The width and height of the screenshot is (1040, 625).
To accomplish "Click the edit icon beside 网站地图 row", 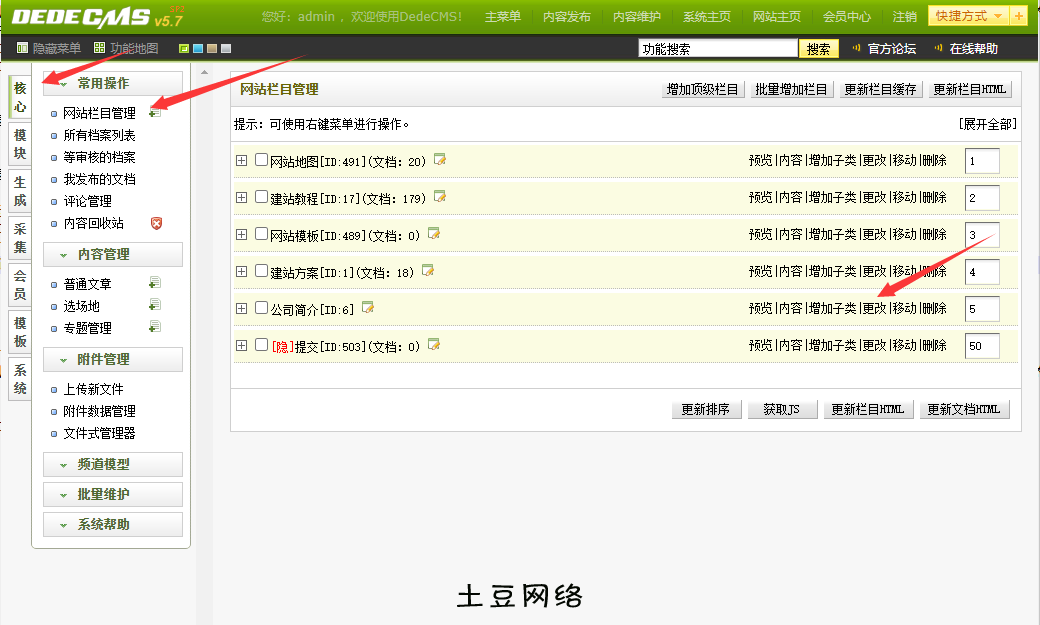I will tap(439, 160).
